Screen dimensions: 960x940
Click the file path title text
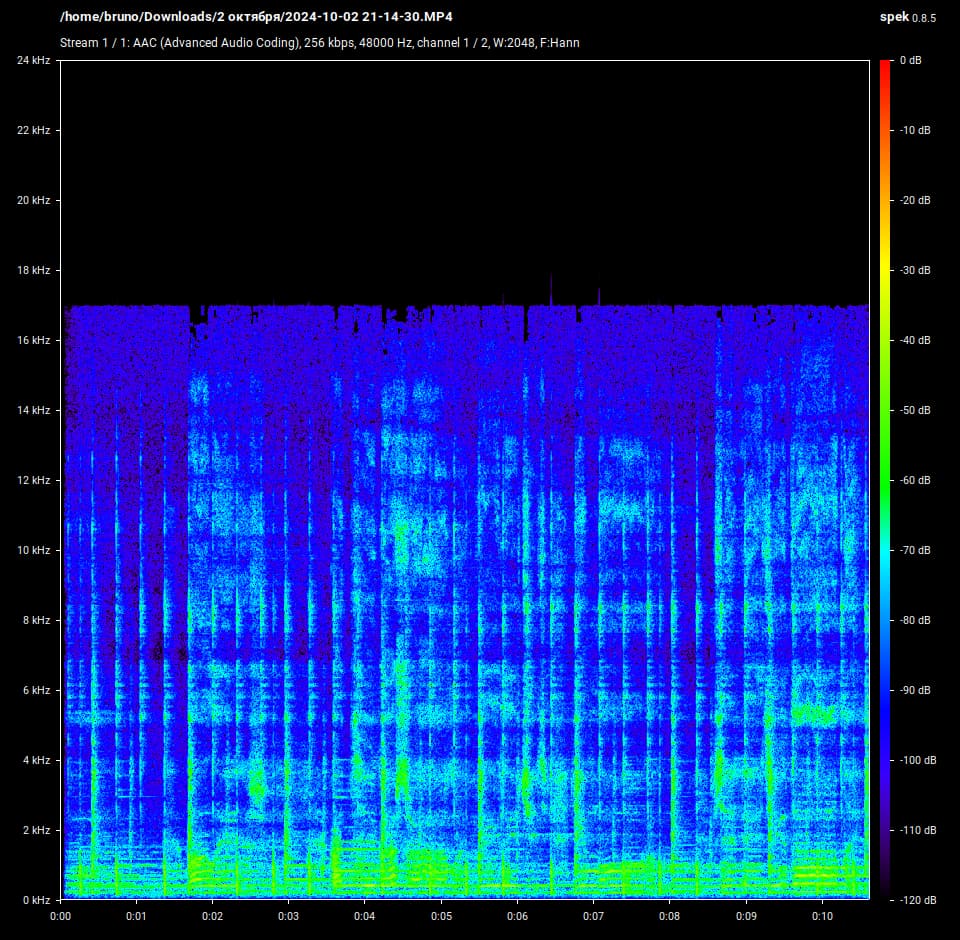click(263, 17)
